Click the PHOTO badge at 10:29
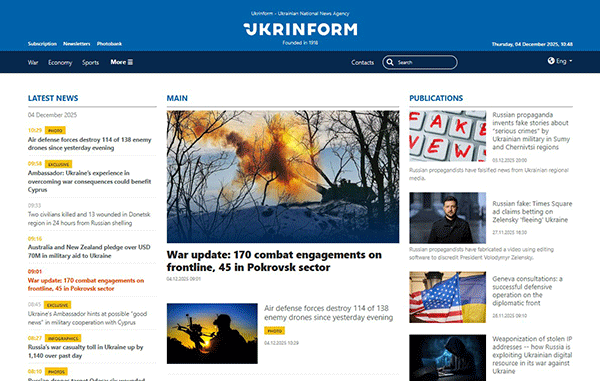Screen dimensions: 600x381 tap(55, 130)
